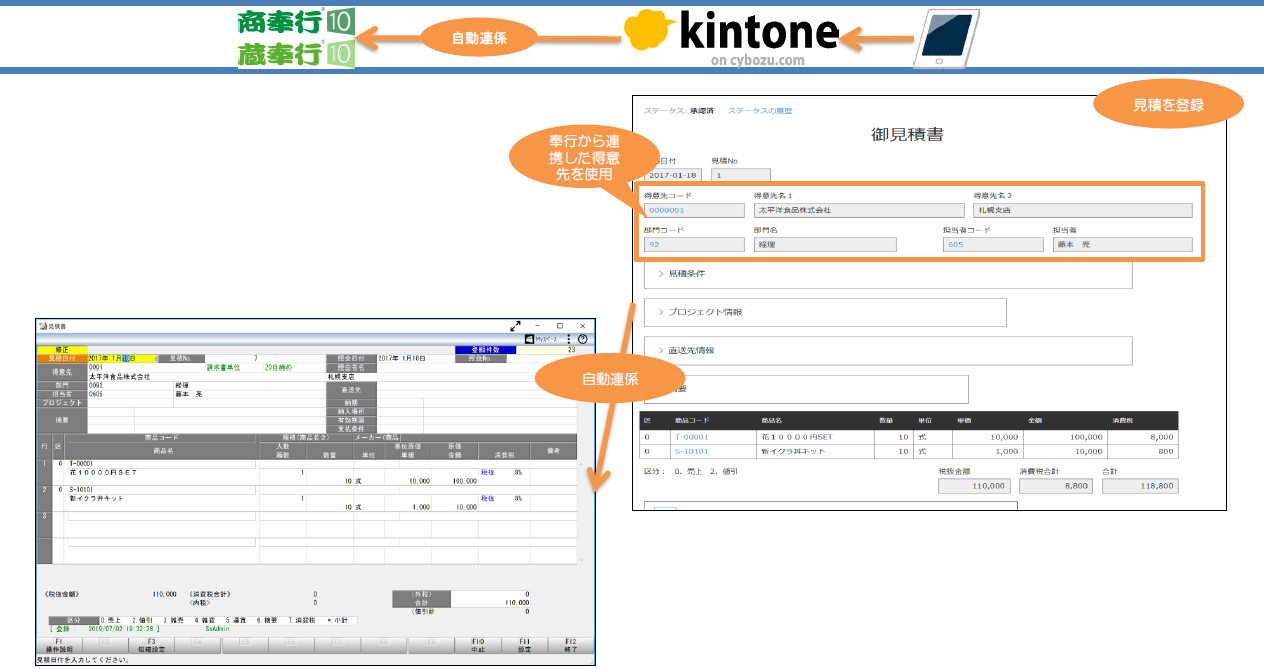Select the 消費税合計 field showing 8,800
The width and height of the screenshot is (1264, 669).
coord(1055,486)
